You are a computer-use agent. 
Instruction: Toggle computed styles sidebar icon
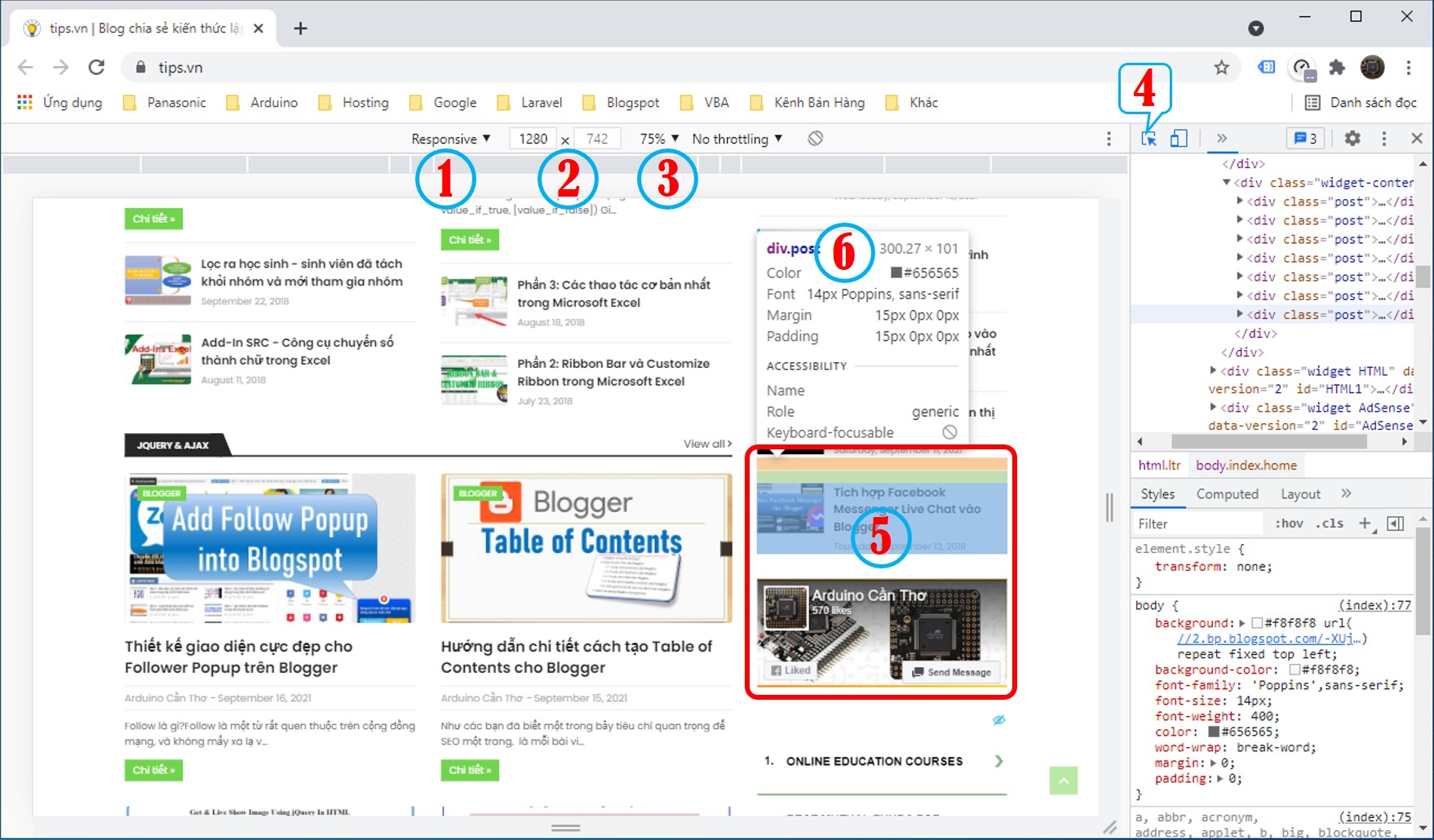[x=1396, y=524]
